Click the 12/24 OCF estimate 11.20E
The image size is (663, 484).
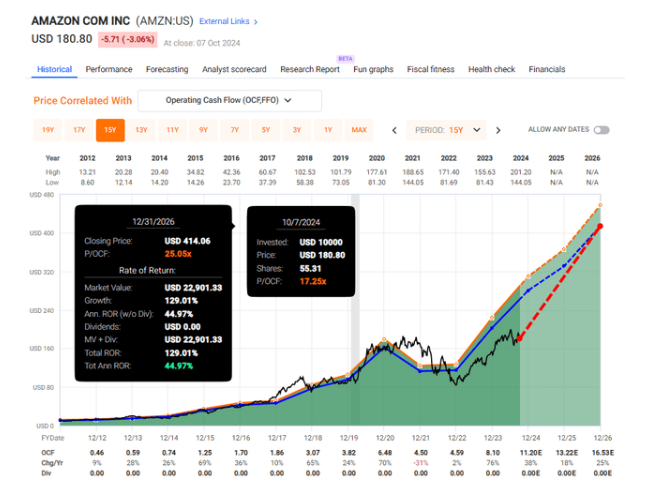(x=531, y=453)
